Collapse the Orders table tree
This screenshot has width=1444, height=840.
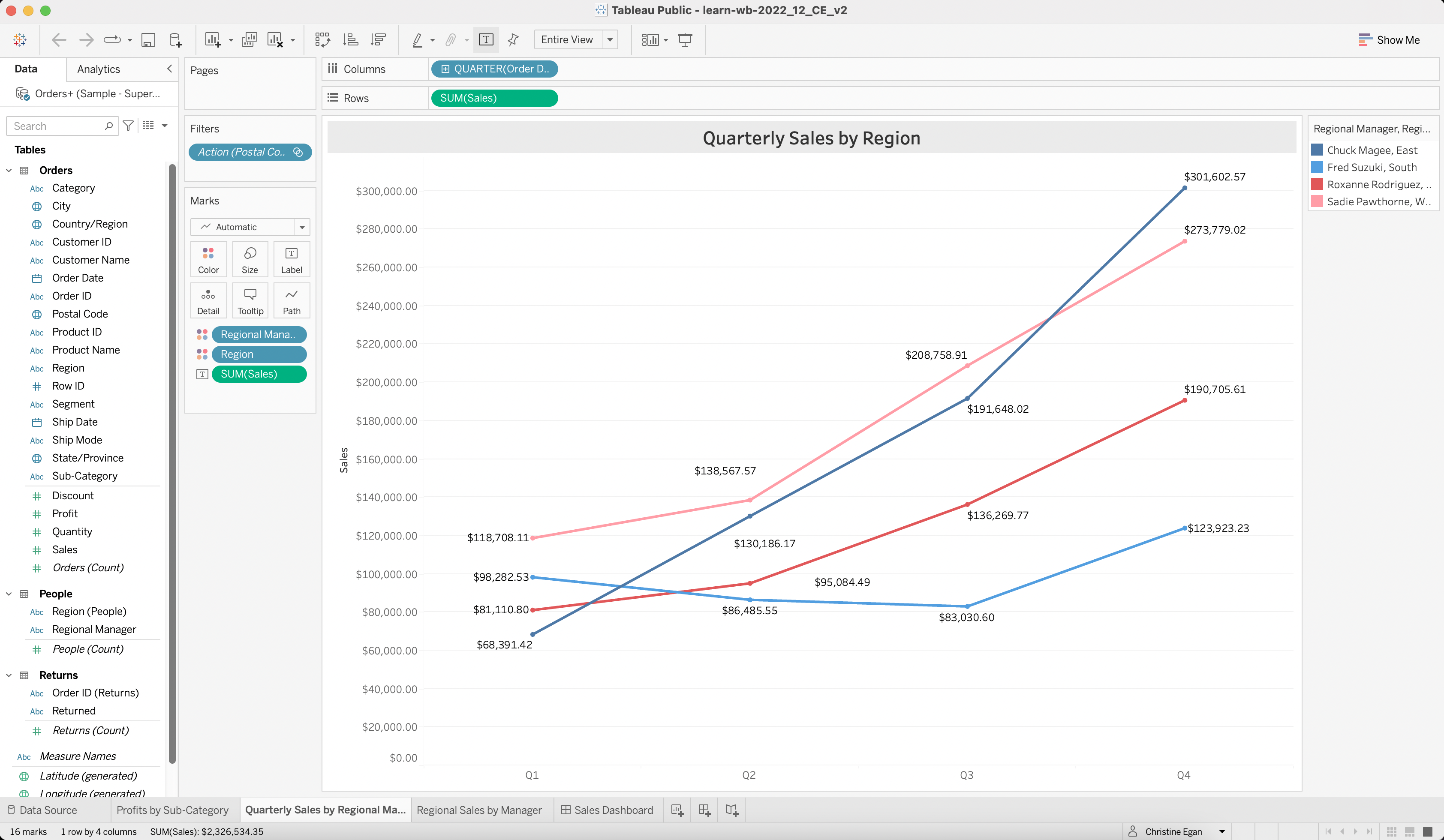click(9, 170)
